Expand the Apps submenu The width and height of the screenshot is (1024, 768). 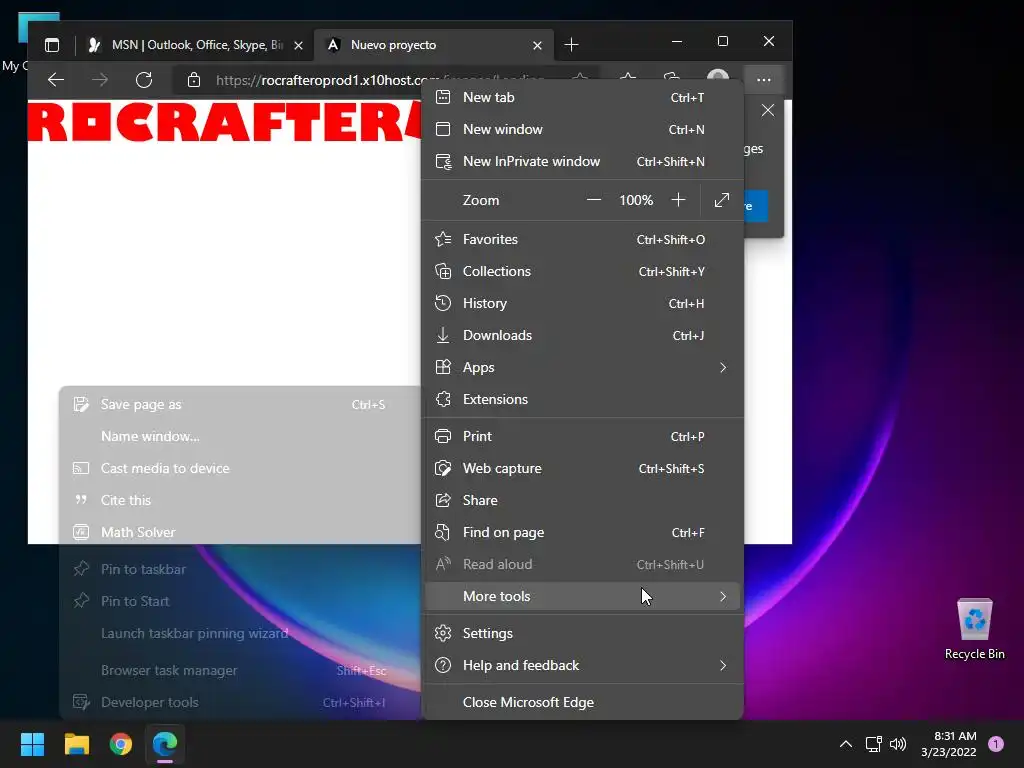[x=583, y=367]
